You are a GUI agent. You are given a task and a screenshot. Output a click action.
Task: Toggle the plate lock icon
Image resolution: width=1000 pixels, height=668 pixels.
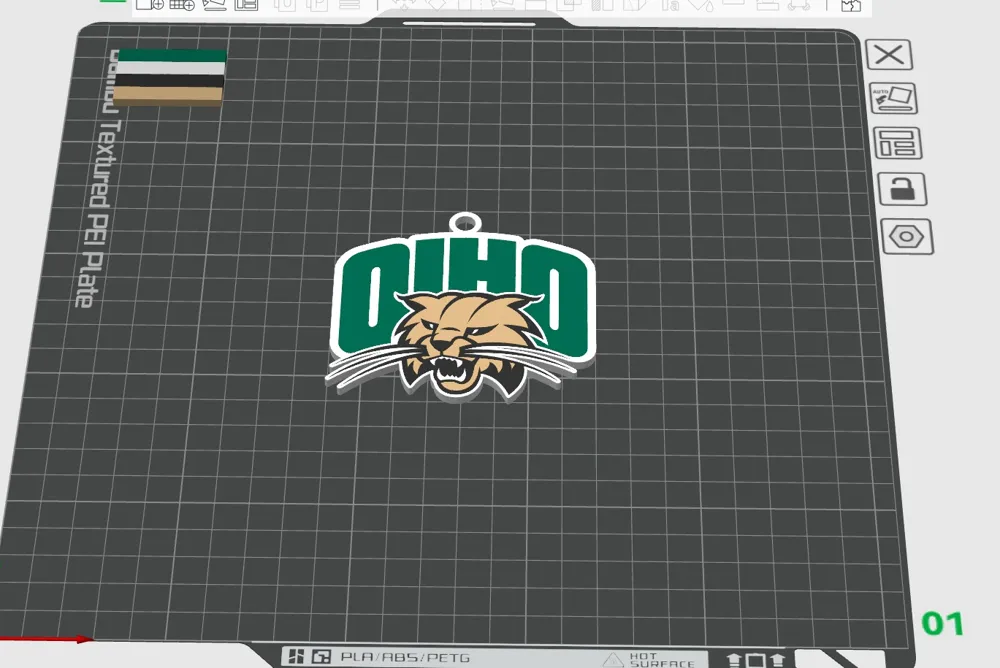pyautogui.click(x=902, y=189)
